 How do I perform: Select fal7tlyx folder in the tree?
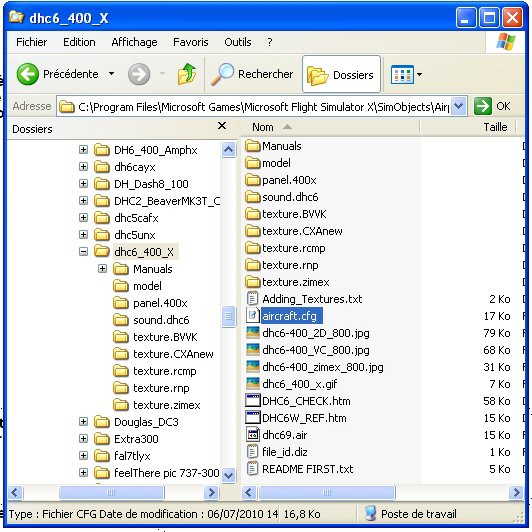click(132, 456)
